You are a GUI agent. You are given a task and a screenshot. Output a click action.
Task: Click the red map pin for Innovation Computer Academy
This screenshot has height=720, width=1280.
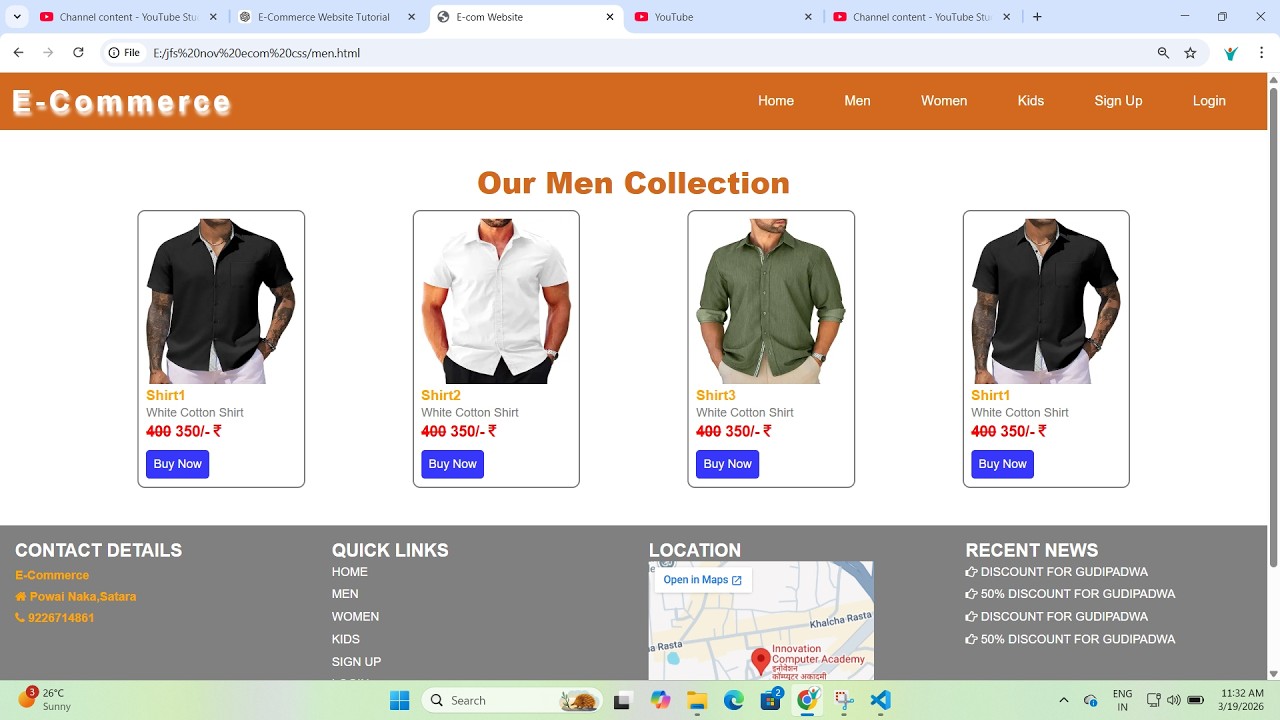click(761, 661)
